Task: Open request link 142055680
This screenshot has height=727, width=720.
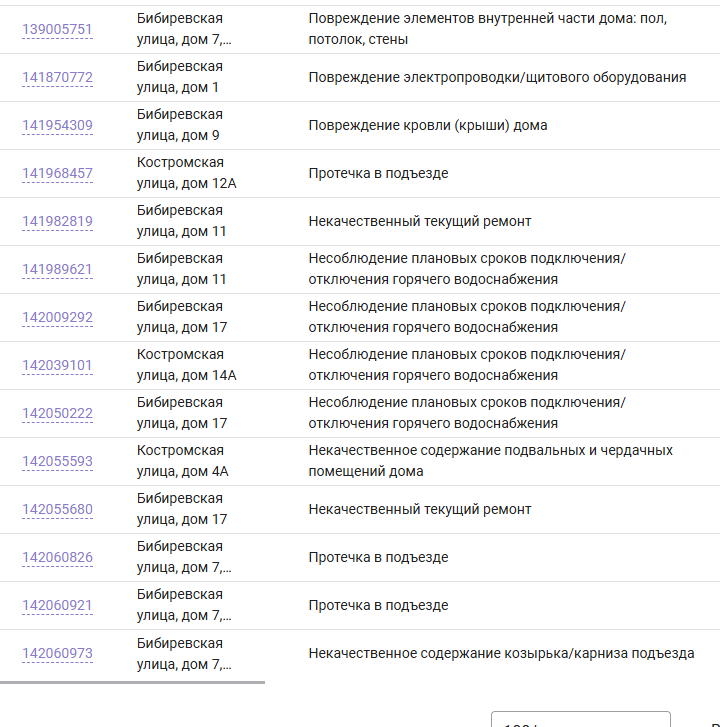Action: tap(57, 509)
